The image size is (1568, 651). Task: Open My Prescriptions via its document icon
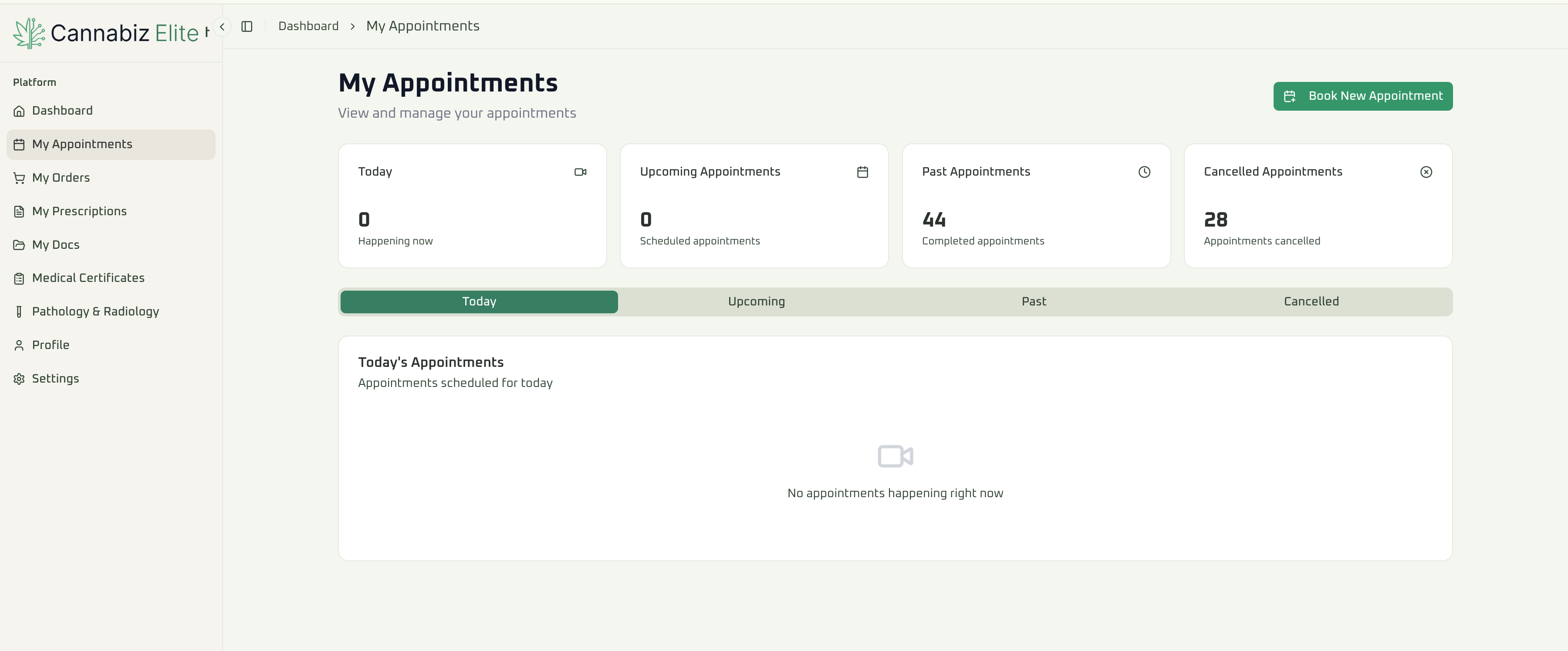pos(20,211)
